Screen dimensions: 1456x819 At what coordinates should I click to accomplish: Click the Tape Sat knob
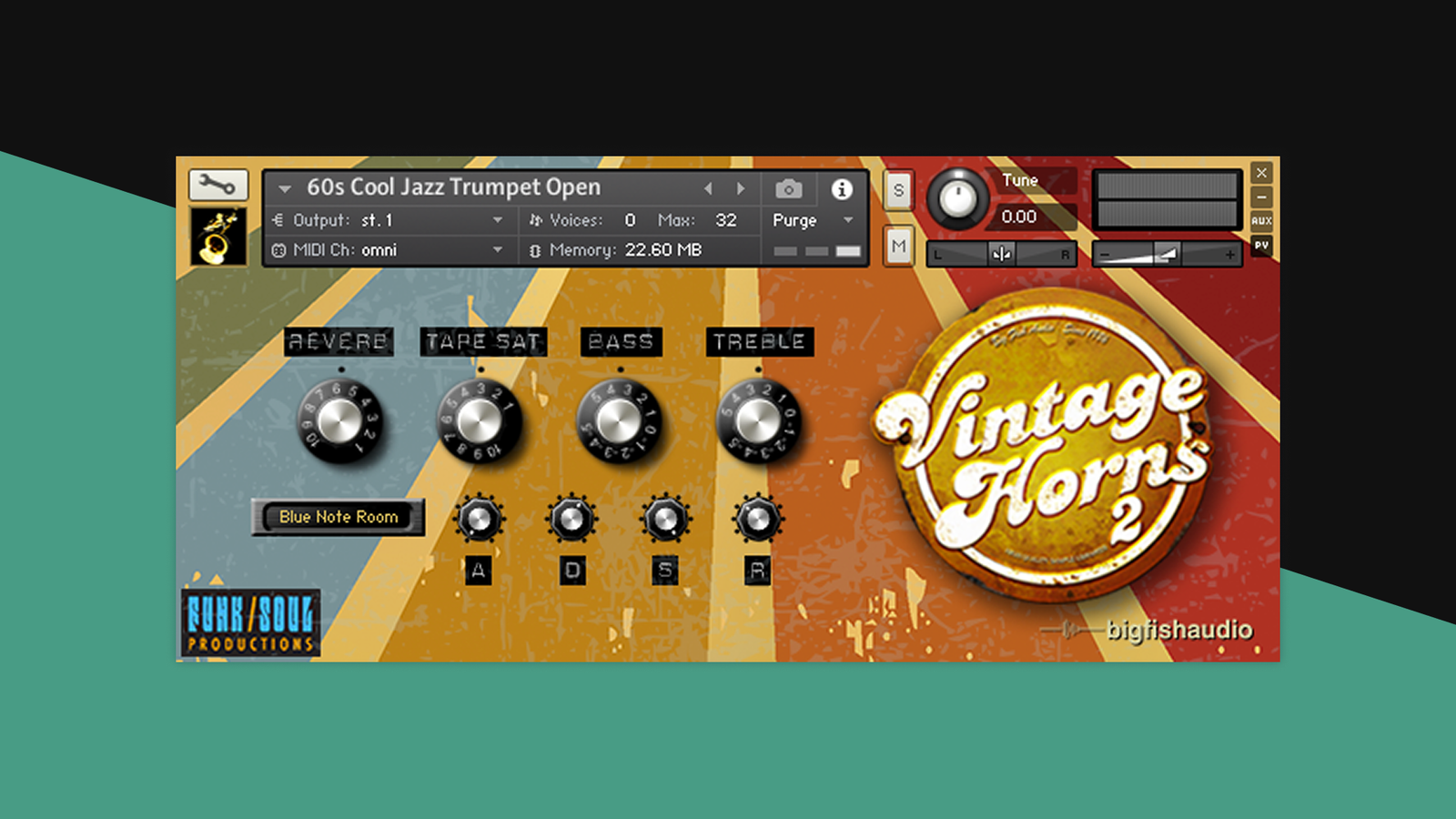(x=480, y=422)
